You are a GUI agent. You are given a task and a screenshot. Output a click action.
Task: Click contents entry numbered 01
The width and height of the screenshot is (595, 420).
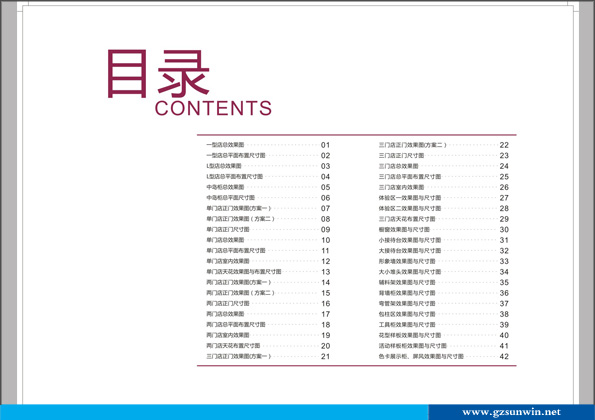pyautogui.click(x=268, y=145)
